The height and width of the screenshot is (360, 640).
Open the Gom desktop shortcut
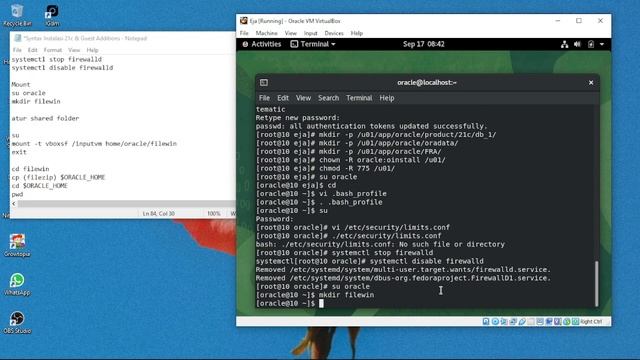52,15
